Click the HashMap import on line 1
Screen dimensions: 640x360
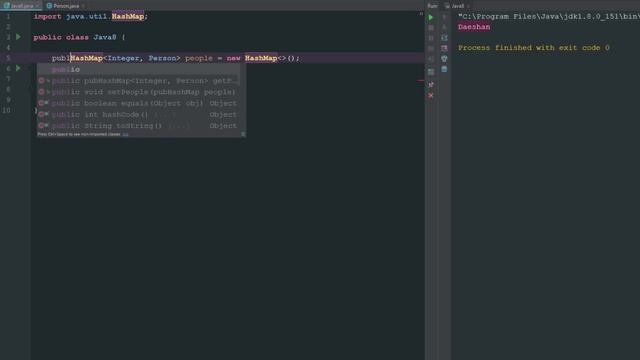(128, 17)
